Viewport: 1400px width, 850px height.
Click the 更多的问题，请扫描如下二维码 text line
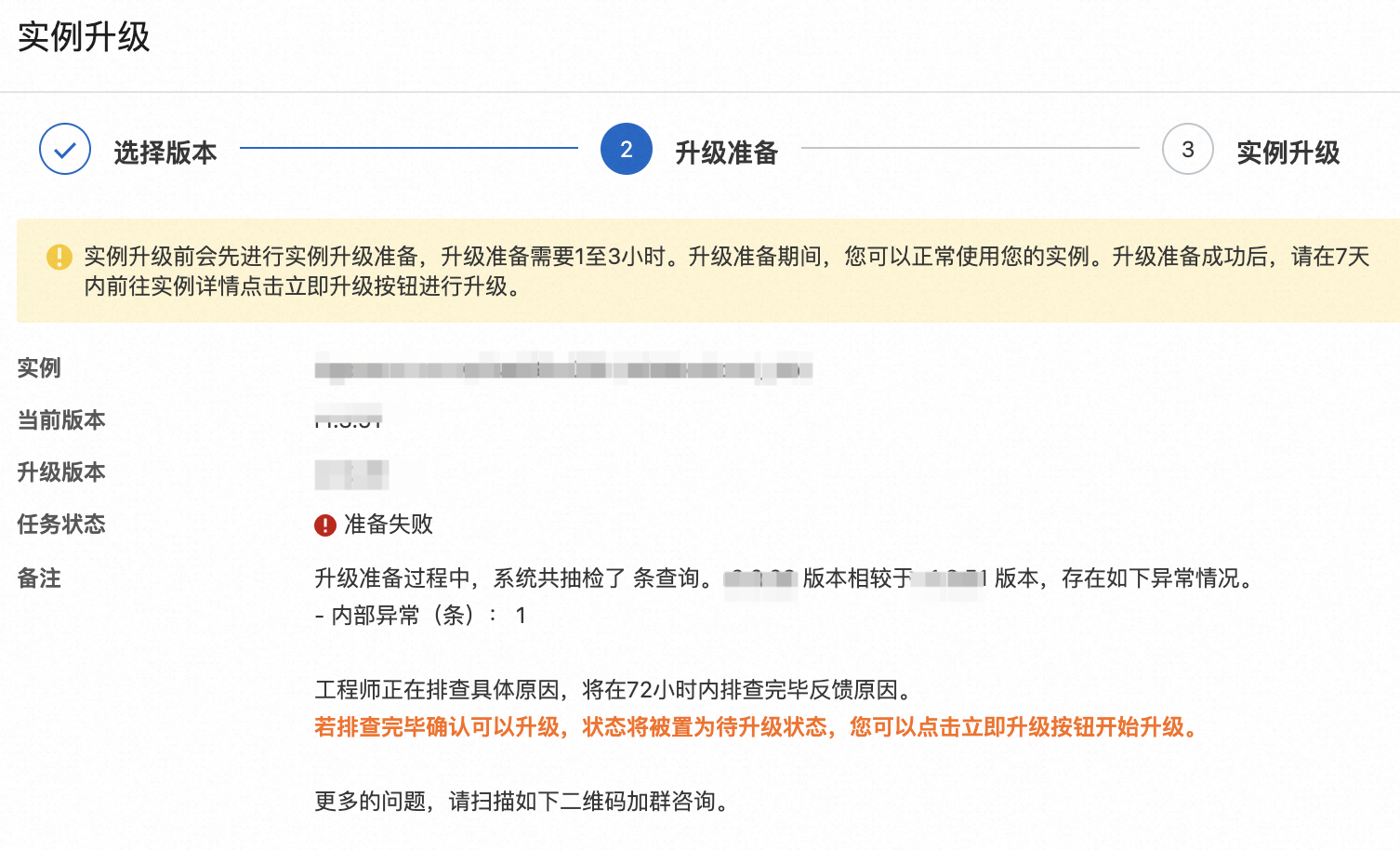(522, 802)
